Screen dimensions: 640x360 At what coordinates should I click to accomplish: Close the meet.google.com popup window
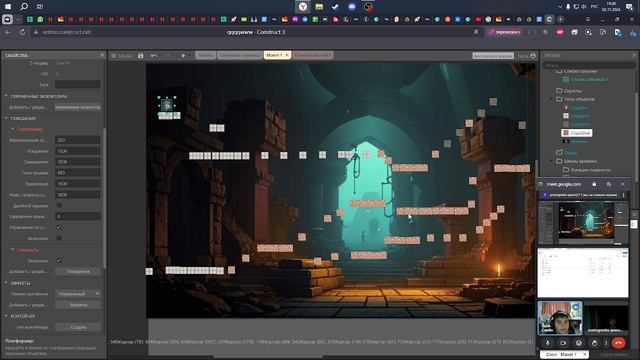pos(623,184)
